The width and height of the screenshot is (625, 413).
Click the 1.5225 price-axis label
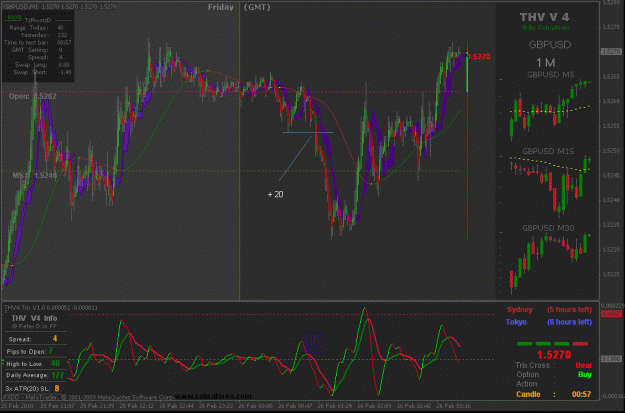[x=612, y=275]
